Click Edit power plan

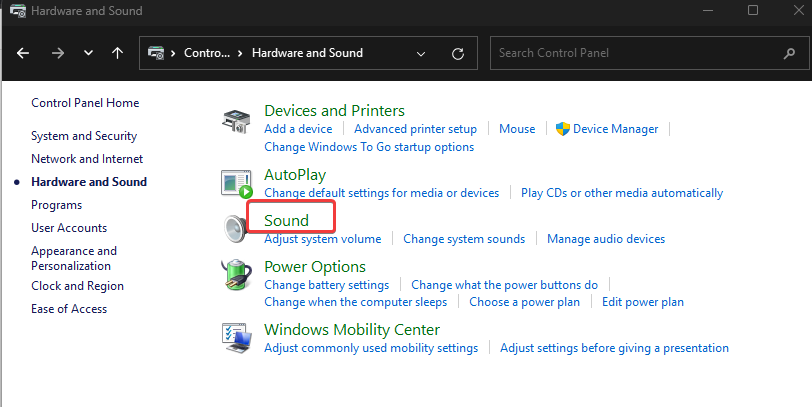tap(643, 302)
